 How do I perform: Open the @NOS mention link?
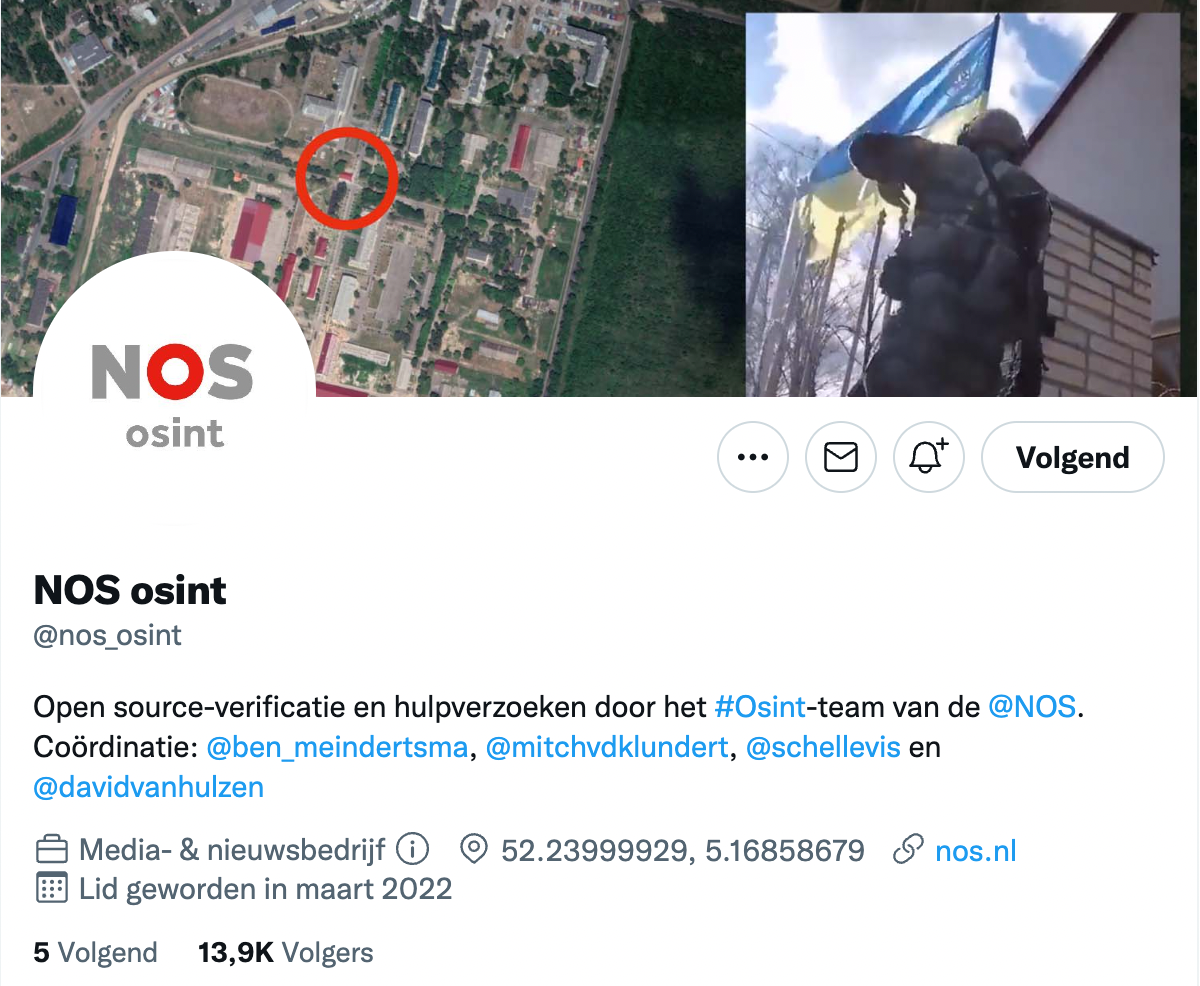[1032, 707]
